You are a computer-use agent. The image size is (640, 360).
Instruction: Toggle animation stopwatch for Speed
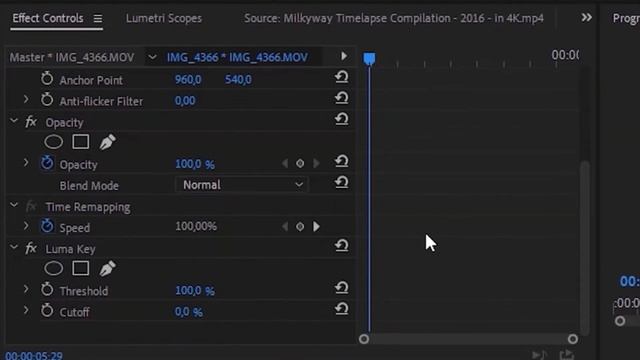(47, 226)
